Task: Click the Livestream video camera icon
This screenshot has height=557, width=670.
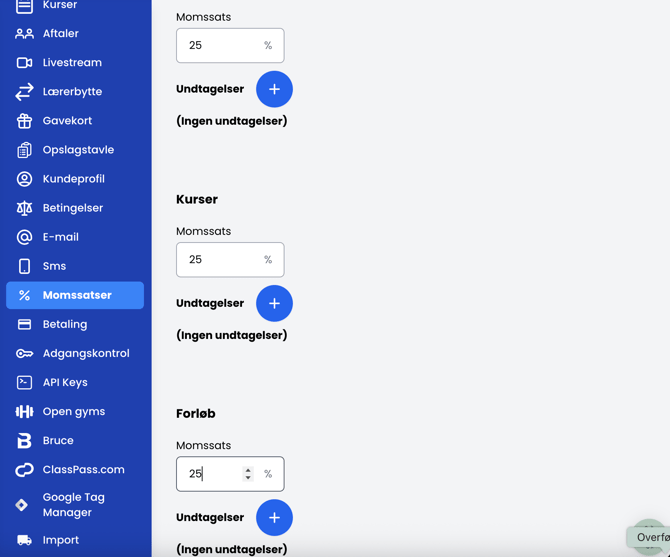Action: click(24, 62)
